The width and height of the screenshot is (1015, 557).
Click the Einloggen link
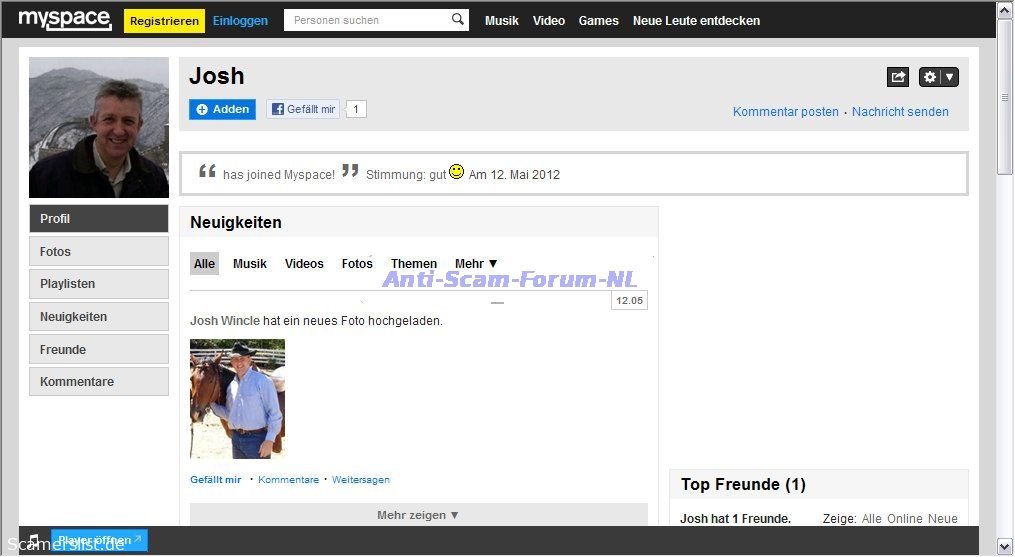tap(240, 21)
